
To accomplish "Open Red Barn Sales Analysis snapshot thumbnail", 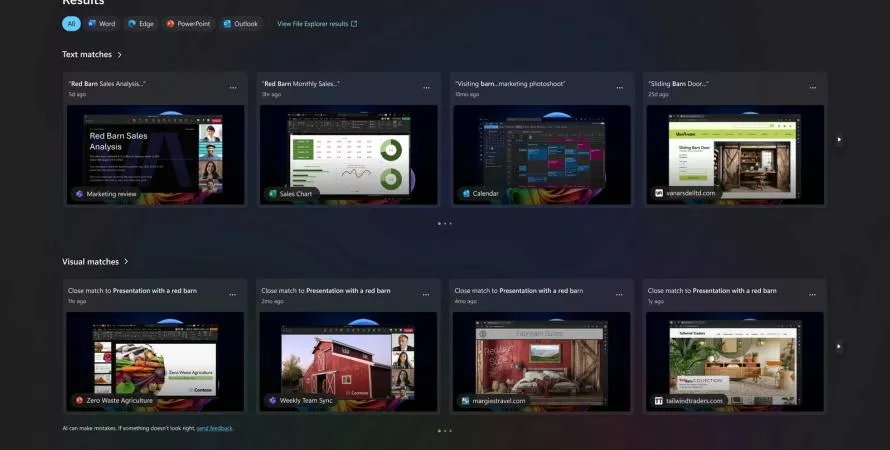I will (156, 154).
